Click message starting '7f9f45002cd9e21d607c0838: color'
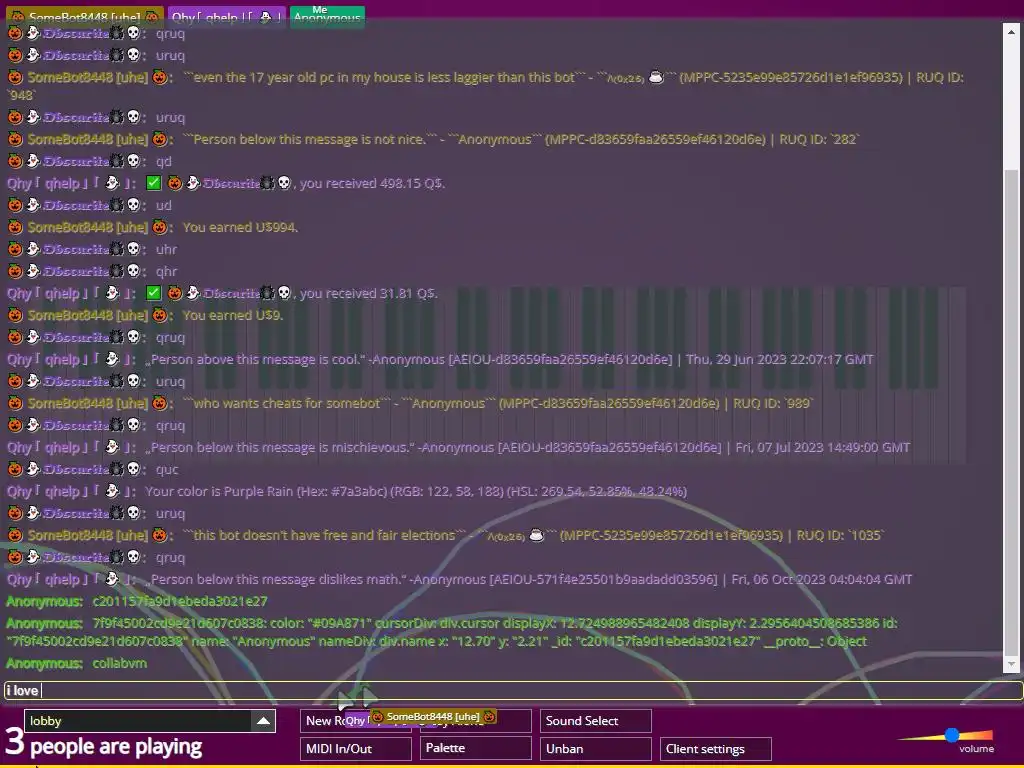This screenshot has width=1024, height=768. pos(452,632)
